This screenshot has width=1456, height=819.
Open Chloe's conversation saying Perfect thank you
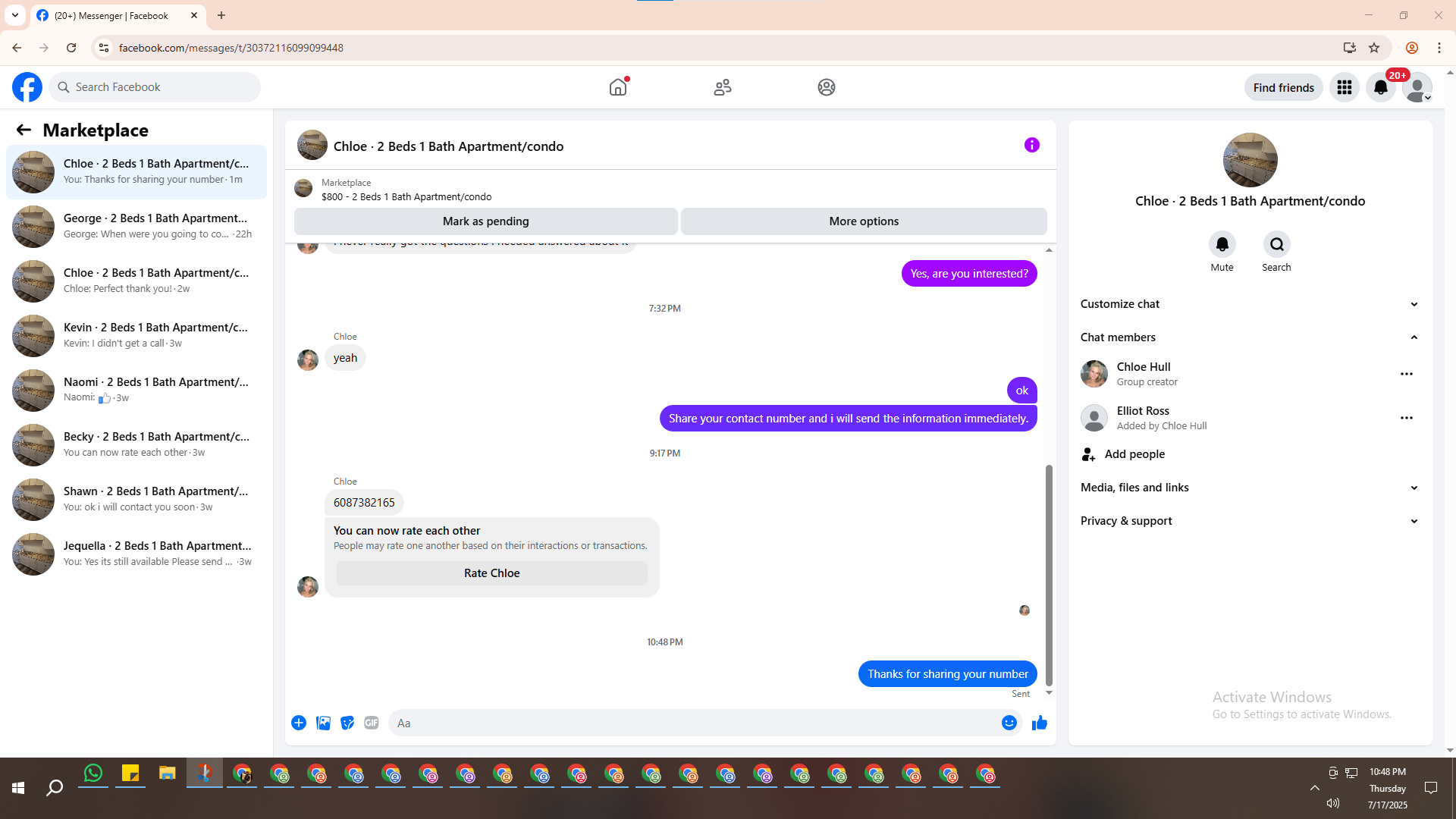pyautogui.click(x=136, y=281)
